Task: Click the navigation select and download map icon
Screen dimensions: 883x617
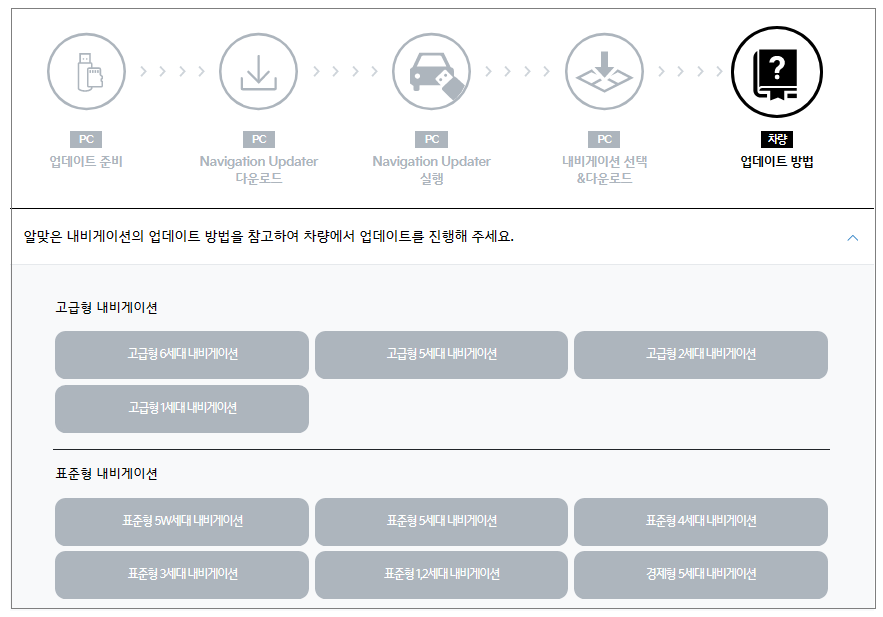Action: [604, 71]
